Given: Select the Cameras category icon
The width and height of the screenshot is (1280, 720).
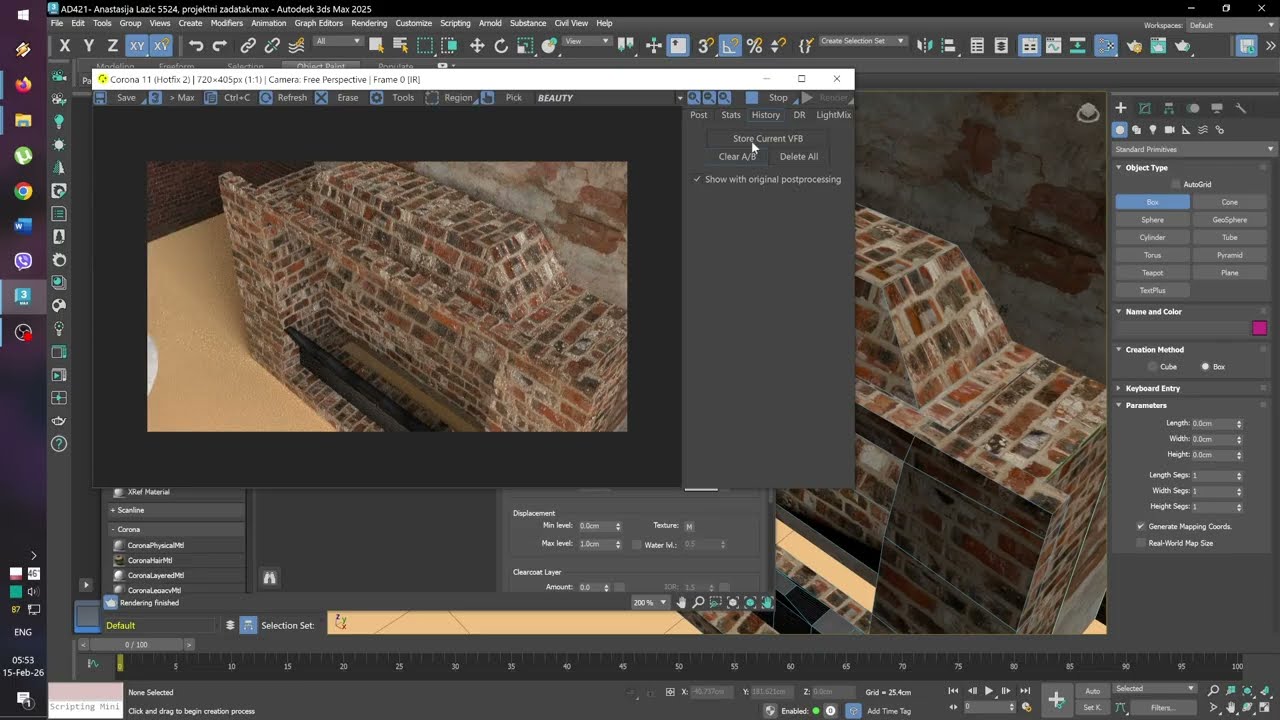Looking at the screenshot, I should (x=1169, y=130).
